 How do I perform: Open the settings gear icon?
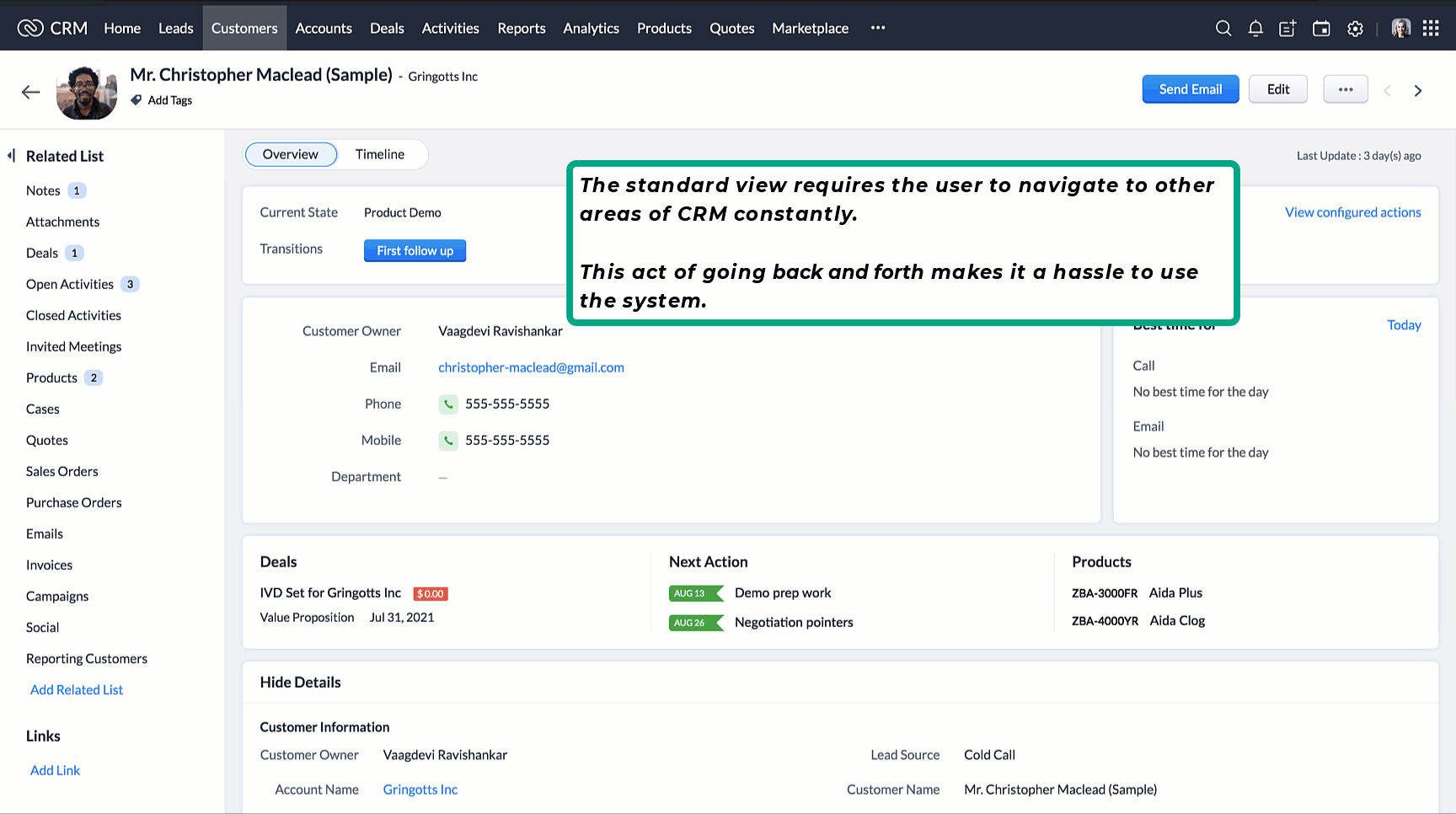point(1355,29)
